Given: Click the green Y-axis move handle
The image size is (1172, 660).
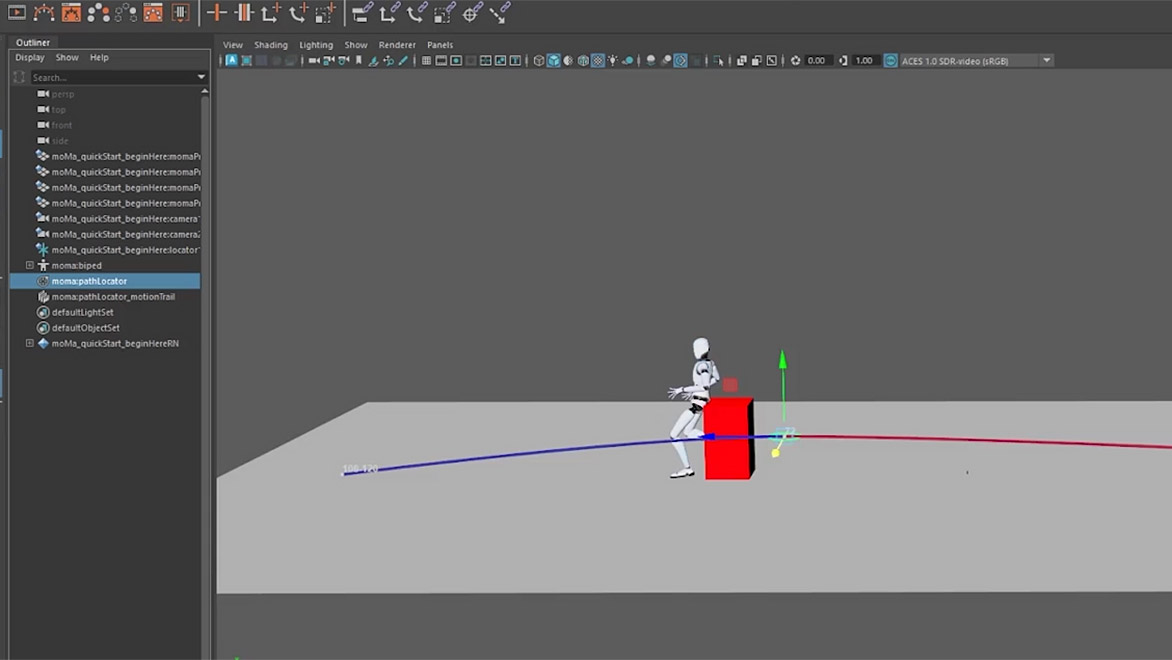Looking at the screenshot, I should [783, 360].
